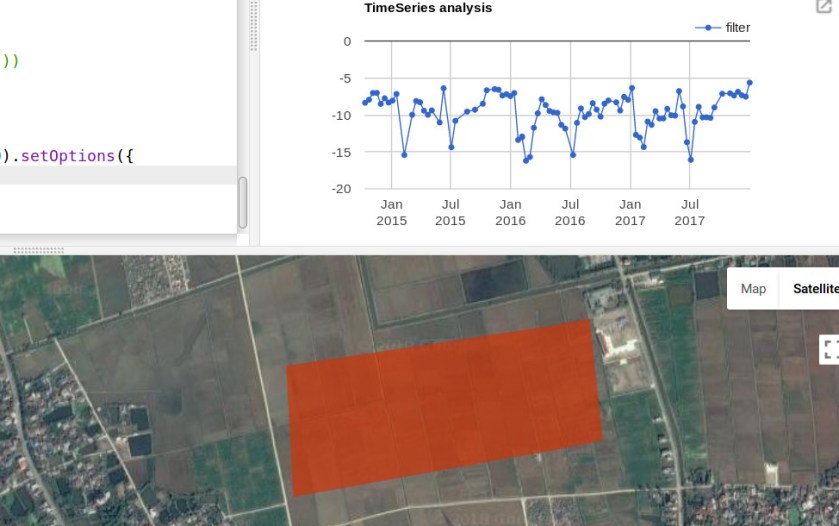Click the TimeSeries analysis chart title
Image resolution: width=839 pixels, height=526 pixels.
coord(428,8)
